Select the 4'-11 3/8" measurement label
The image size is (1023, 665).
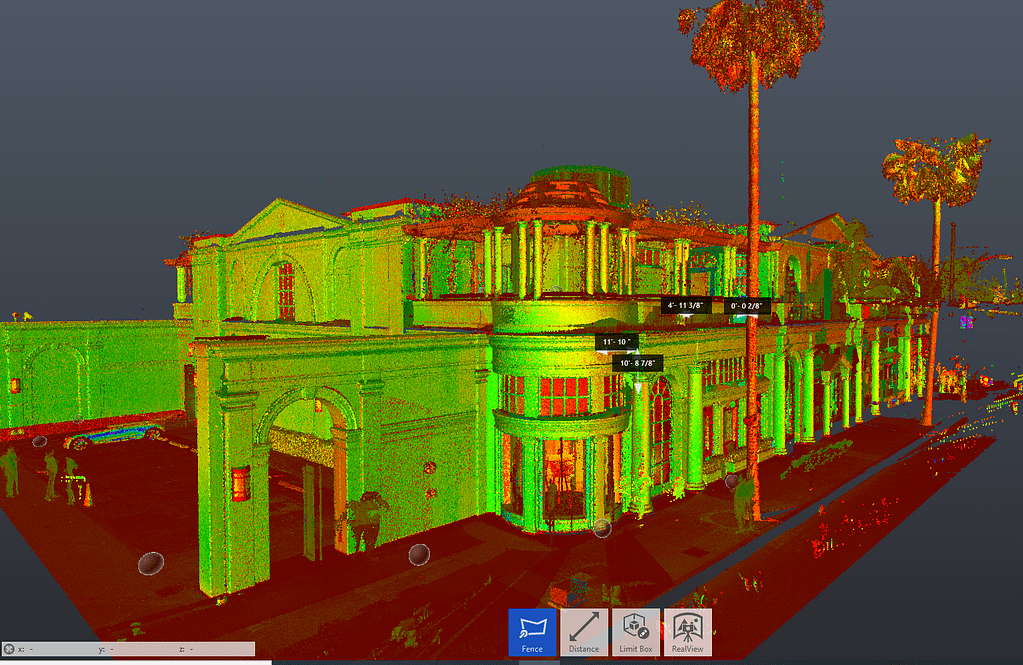click(x=686, y=305)
